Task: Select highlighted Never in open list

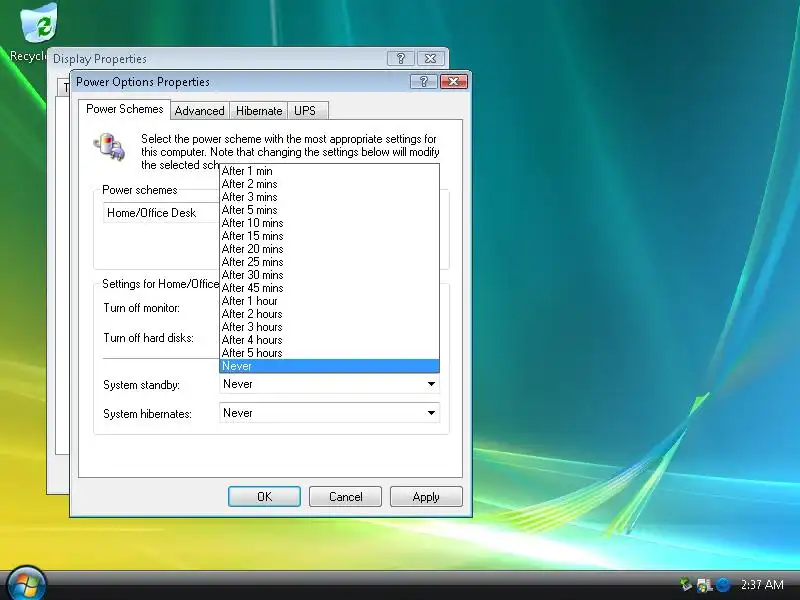Action: click(329, 366)
